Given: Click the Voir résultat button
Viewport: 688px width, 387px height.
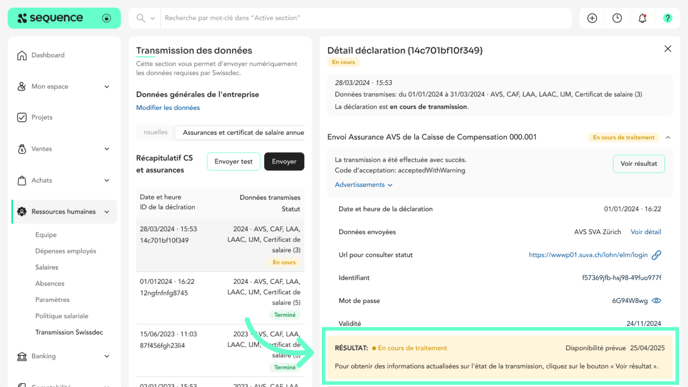Looking at the screenshot, I should 638,164.
